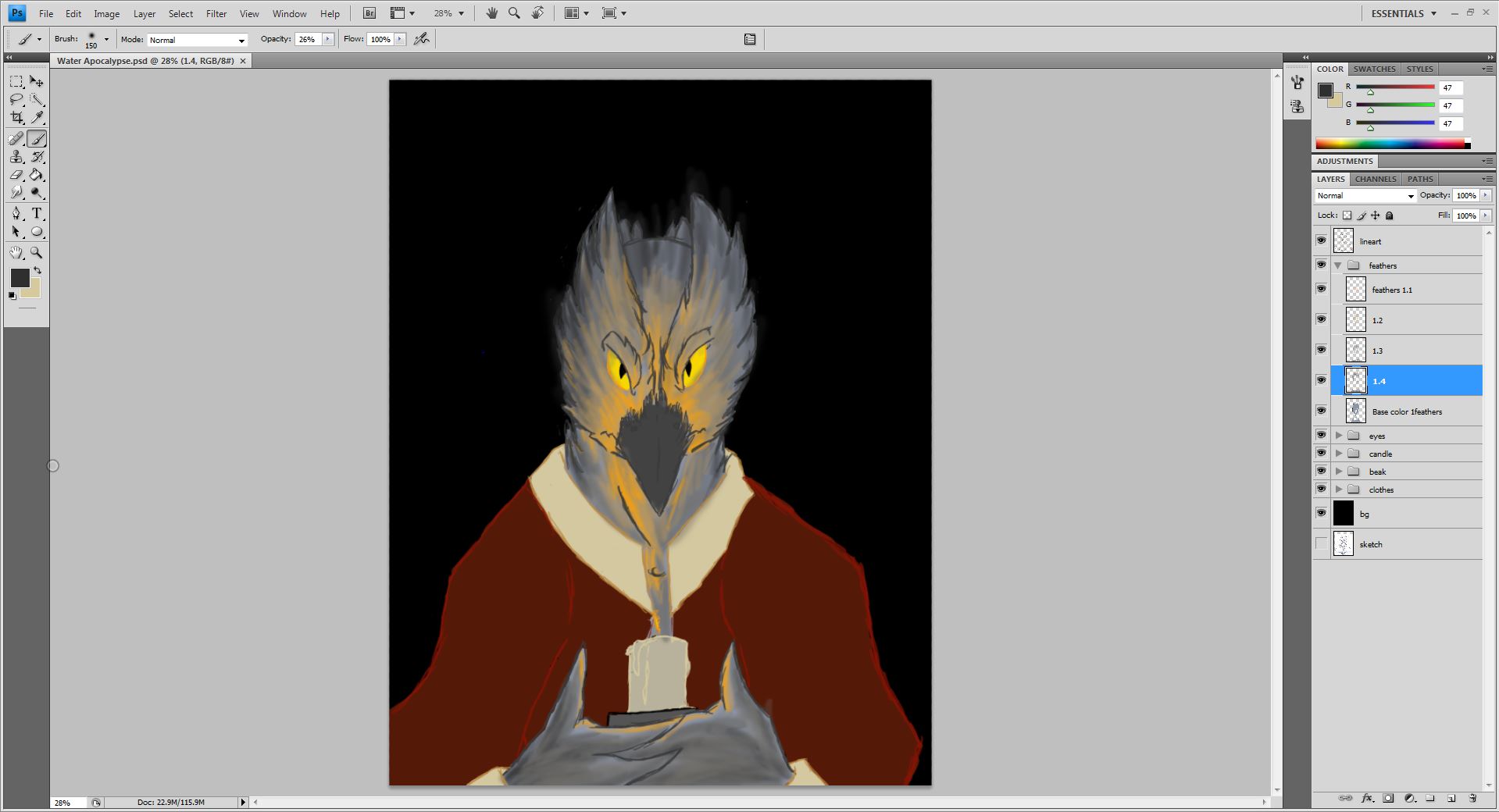Select the Crop tool
The height and width of the screenshot is (812, 1499).
pos(16,118)
